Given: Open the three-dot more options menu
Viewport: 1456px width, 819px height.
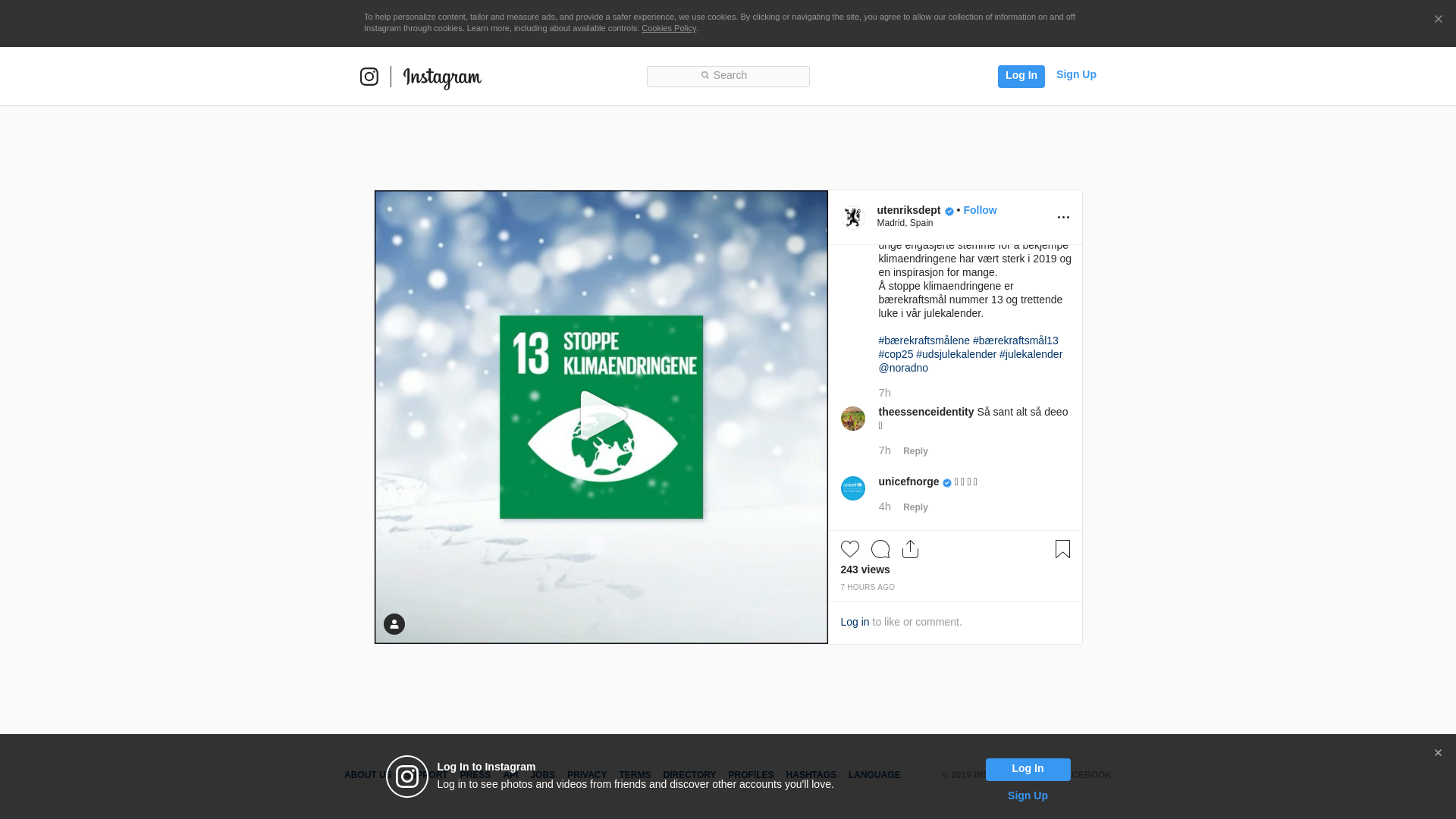Looking at the screenshot, I should click(1063, 218).
